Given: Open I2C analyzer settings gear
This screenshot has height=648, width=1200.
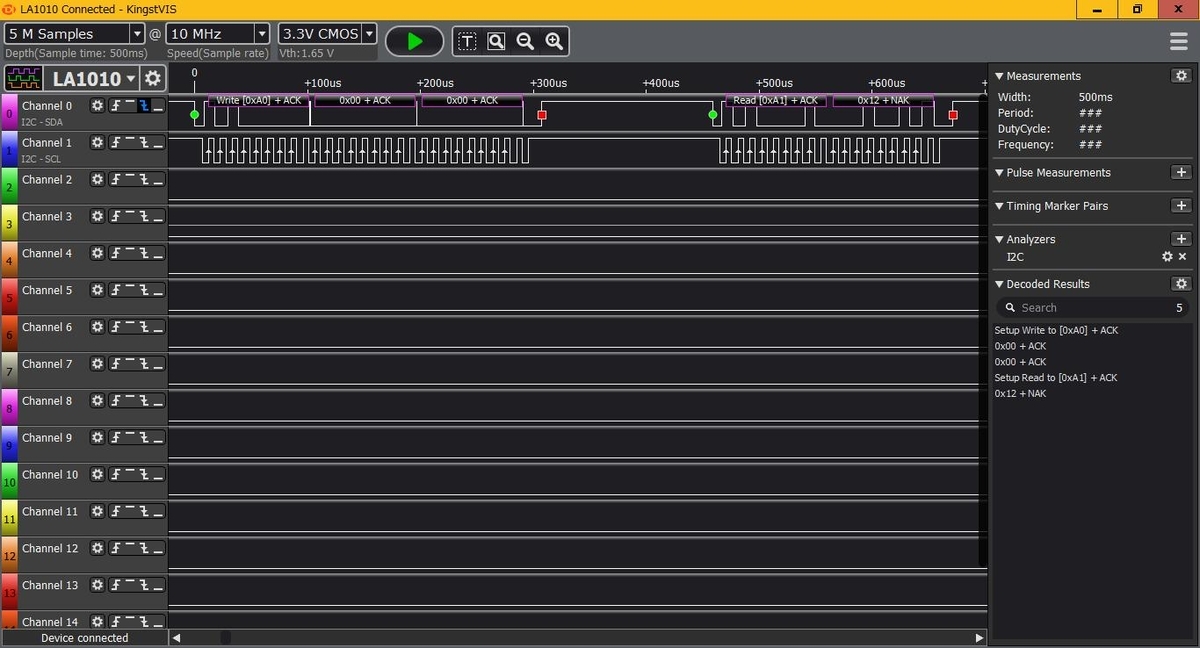Looking at the screenshot, I should click(1167, 257).
